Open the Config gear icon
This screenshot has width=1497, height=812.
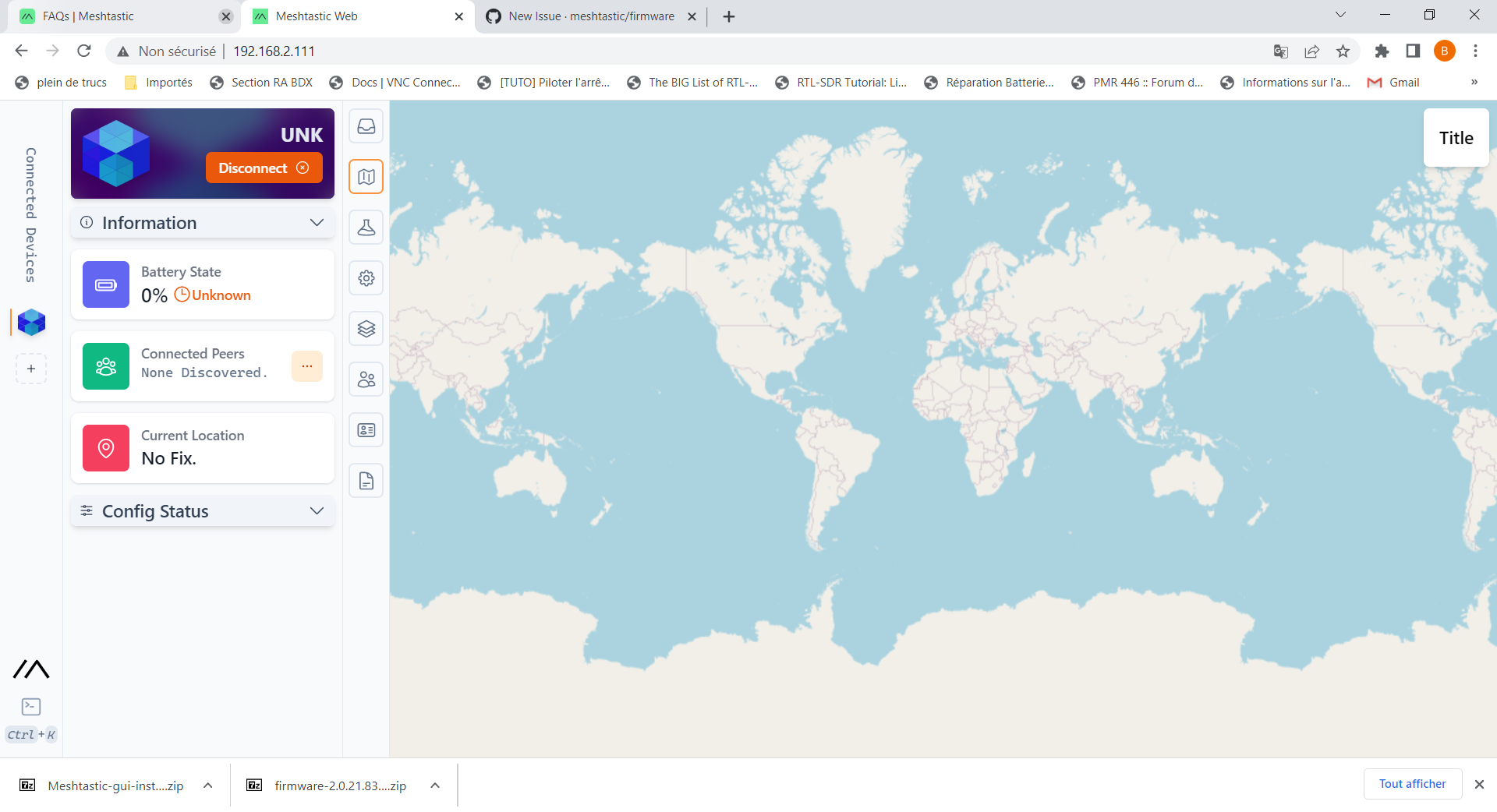(366, 278)
